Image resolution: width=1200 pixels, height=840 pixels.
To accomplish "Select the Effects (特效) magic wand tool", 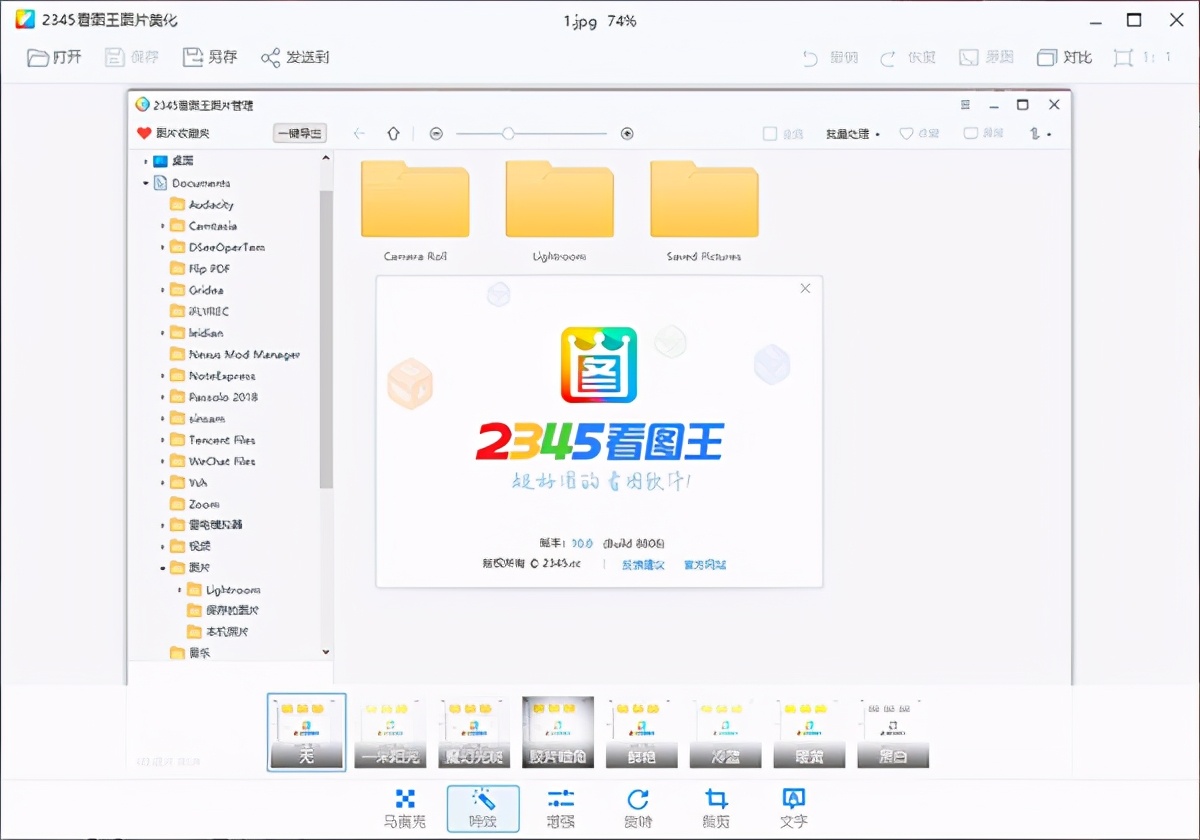I will [481, 808].
